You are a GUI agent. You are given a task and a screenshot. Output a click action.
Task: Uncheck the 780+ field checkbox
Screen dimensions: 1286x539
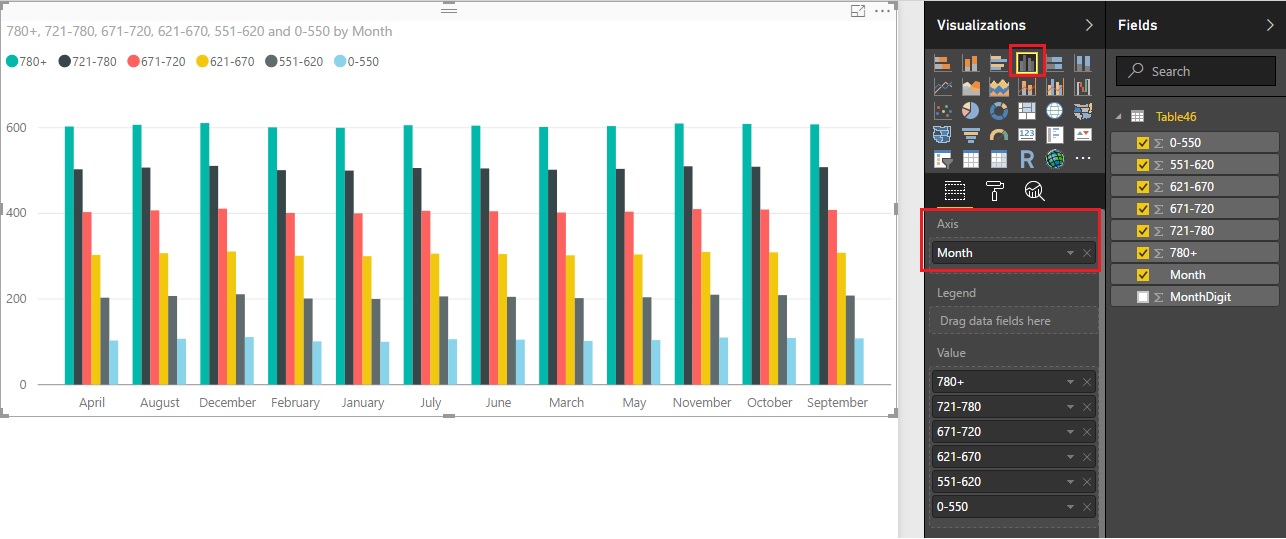click(1143, 253)
